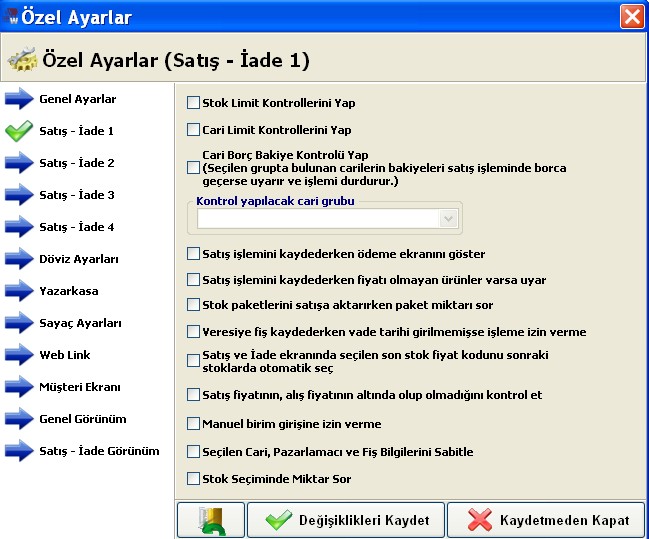
Task: Click the application icon in the title bar
Action: coord(10,17)
